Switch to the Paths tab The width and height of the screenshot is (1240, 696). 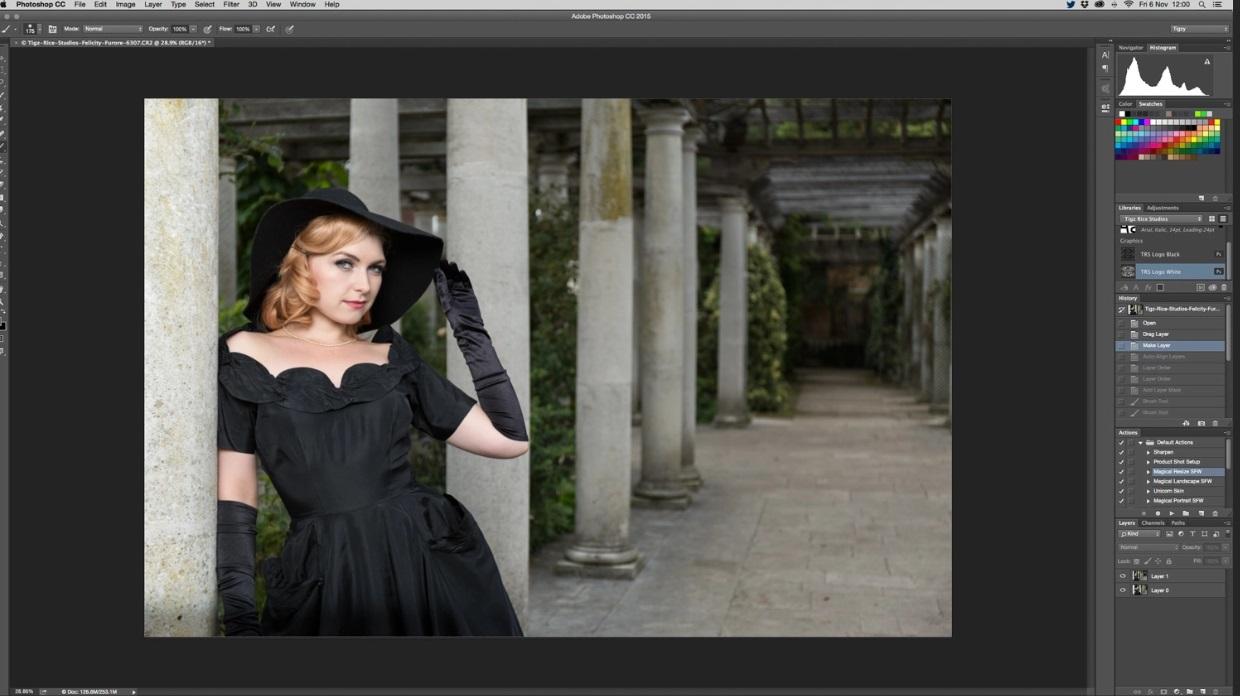pos(1178,523)
